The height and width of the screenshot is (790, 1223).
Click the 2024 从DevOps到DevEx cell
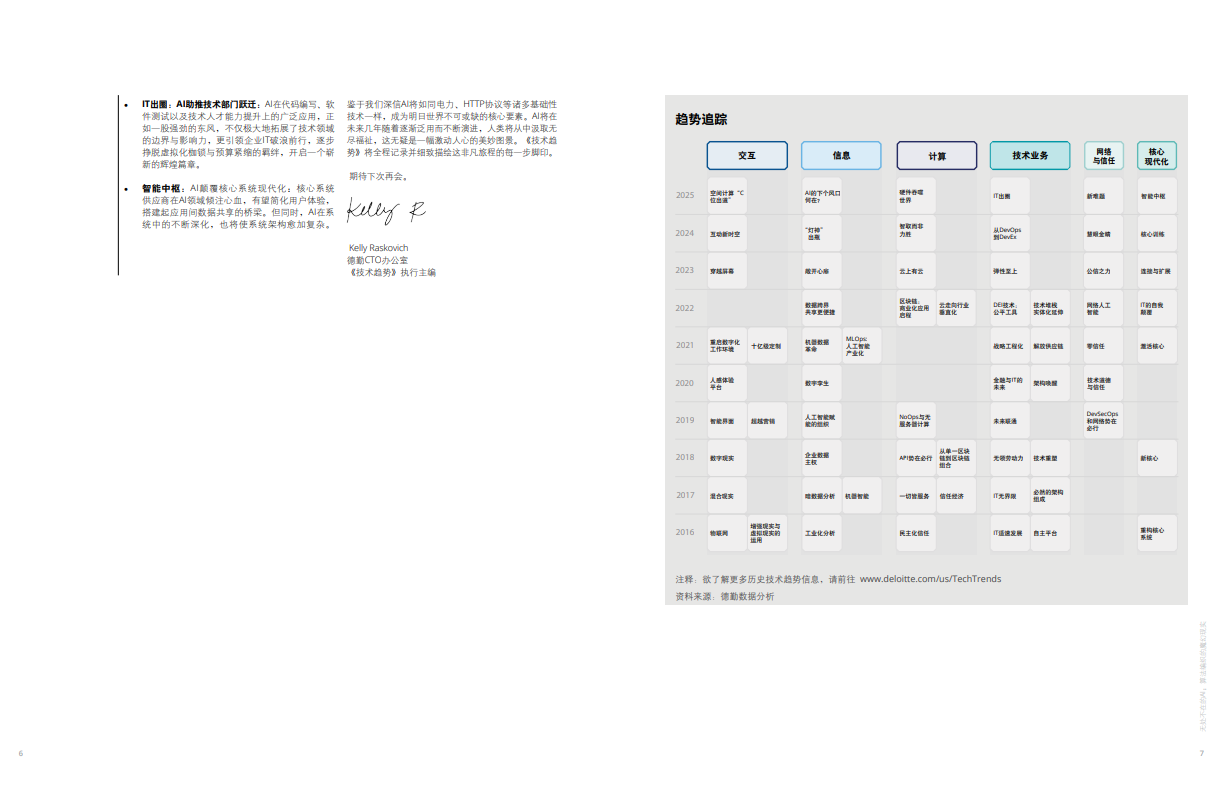(x=1010, y=234)
